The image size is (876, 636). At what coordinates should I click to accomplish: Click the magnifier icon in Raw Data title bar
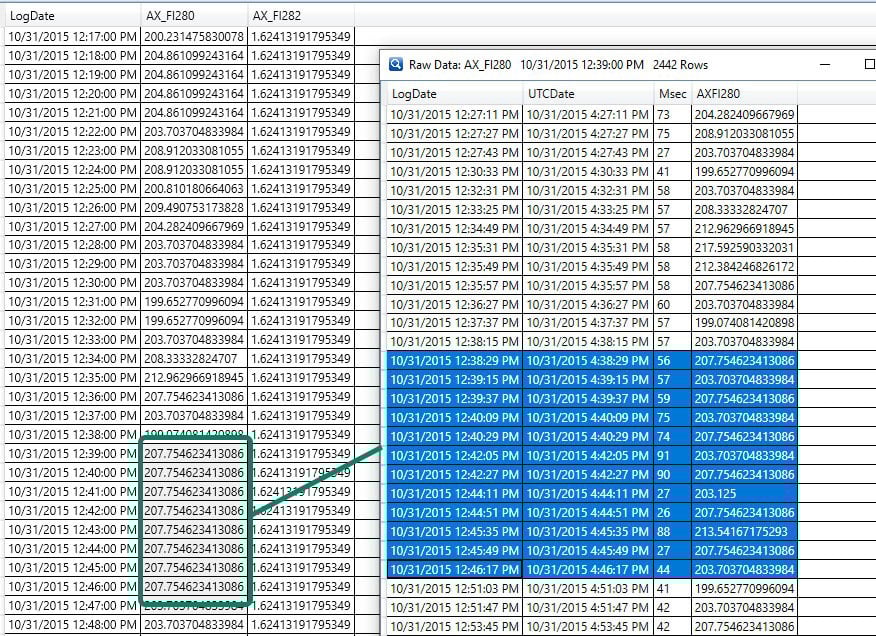pyautogui.click(x=396, y=64)
